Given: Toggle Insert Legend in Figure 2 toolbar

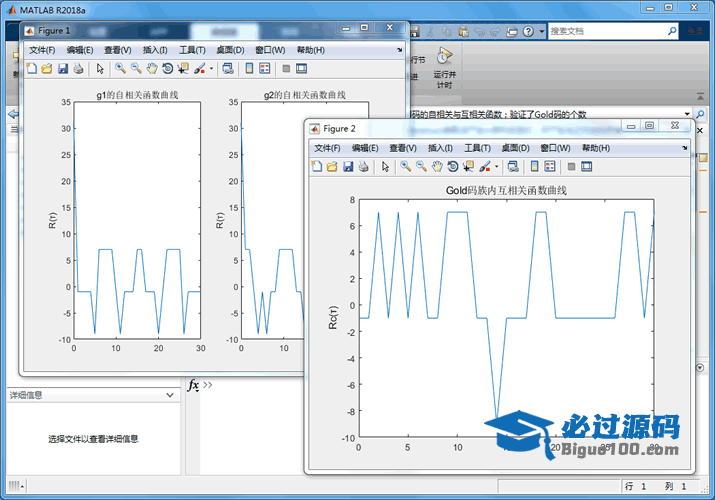Looking at the screenshot, I should tap(550, 167).
